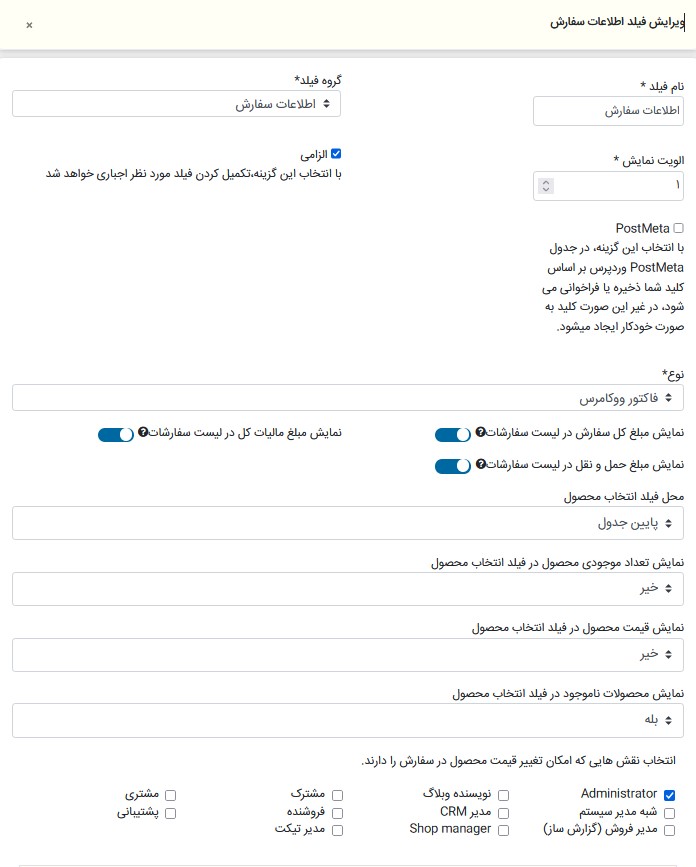This screenshot has height=867, width=696.
Task: Tick the مدیر CRM role checkbox
Action: click(503, 813)
